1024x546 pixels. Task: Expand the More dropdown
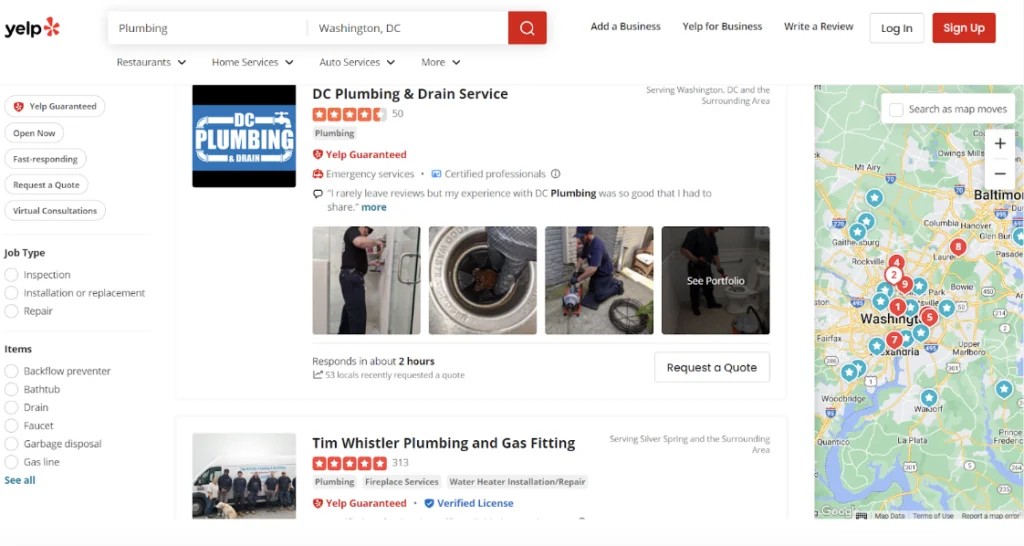tap(440, 62)
